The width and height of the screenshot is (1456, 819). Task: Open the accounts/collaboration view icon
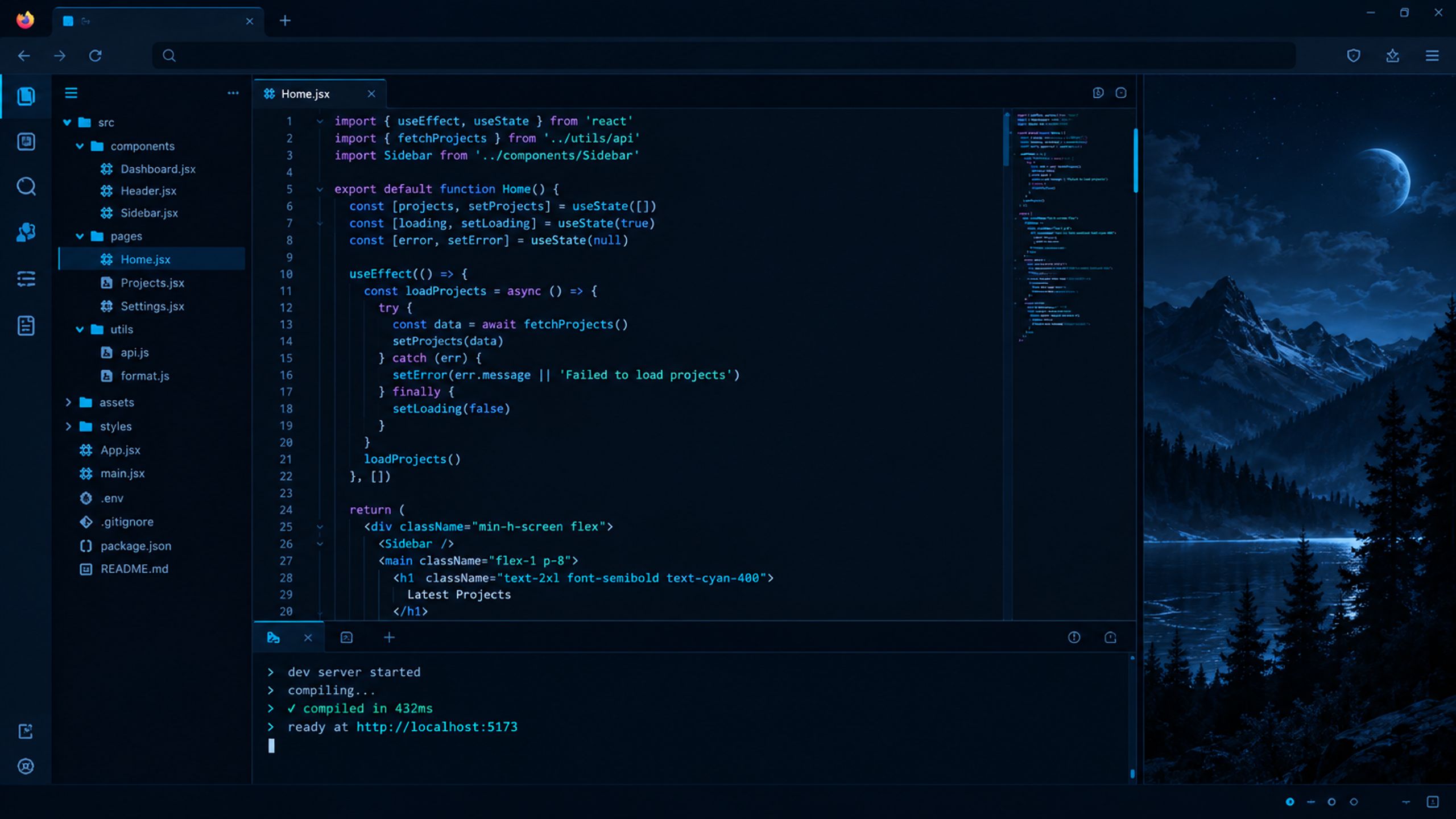26,232
